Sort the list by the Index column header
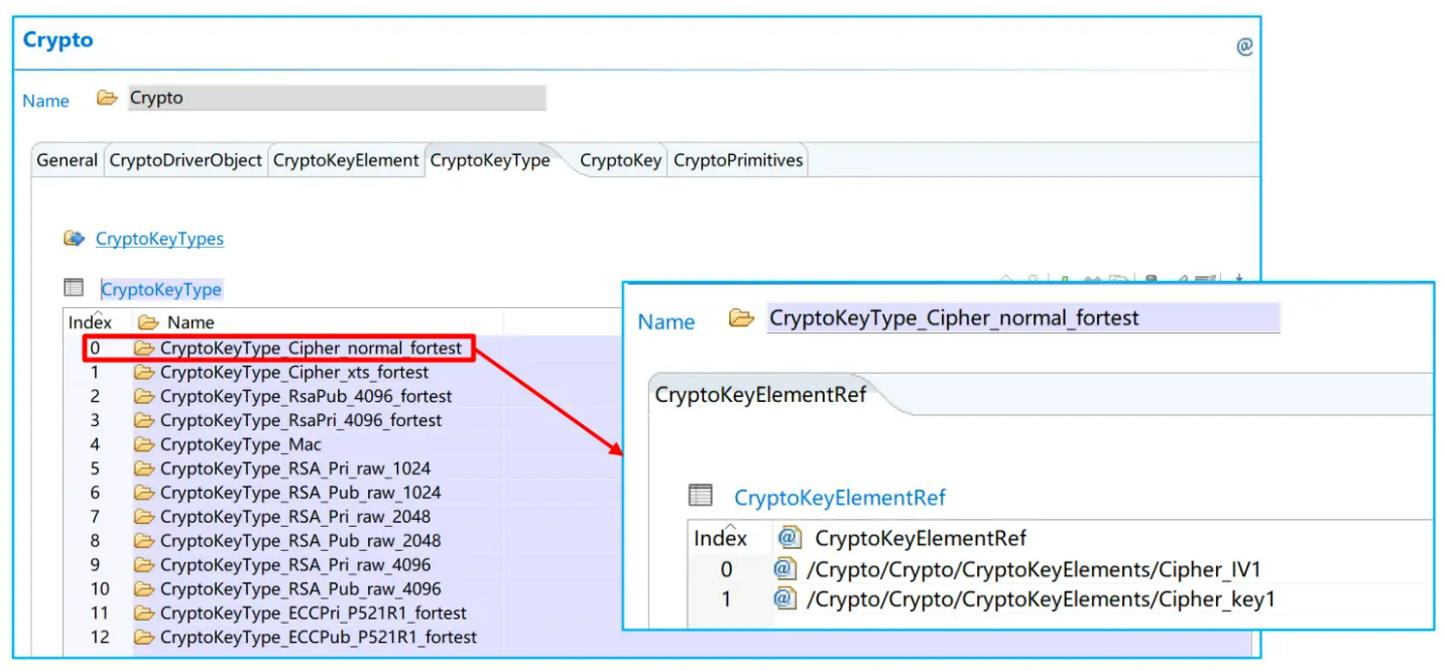 click(x=90, y=322)
